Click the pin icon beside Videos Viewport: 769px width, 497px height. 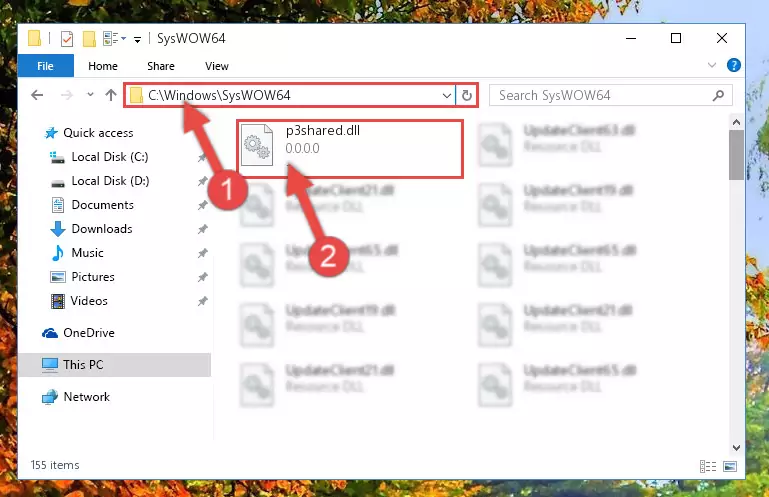click(203, 301)
